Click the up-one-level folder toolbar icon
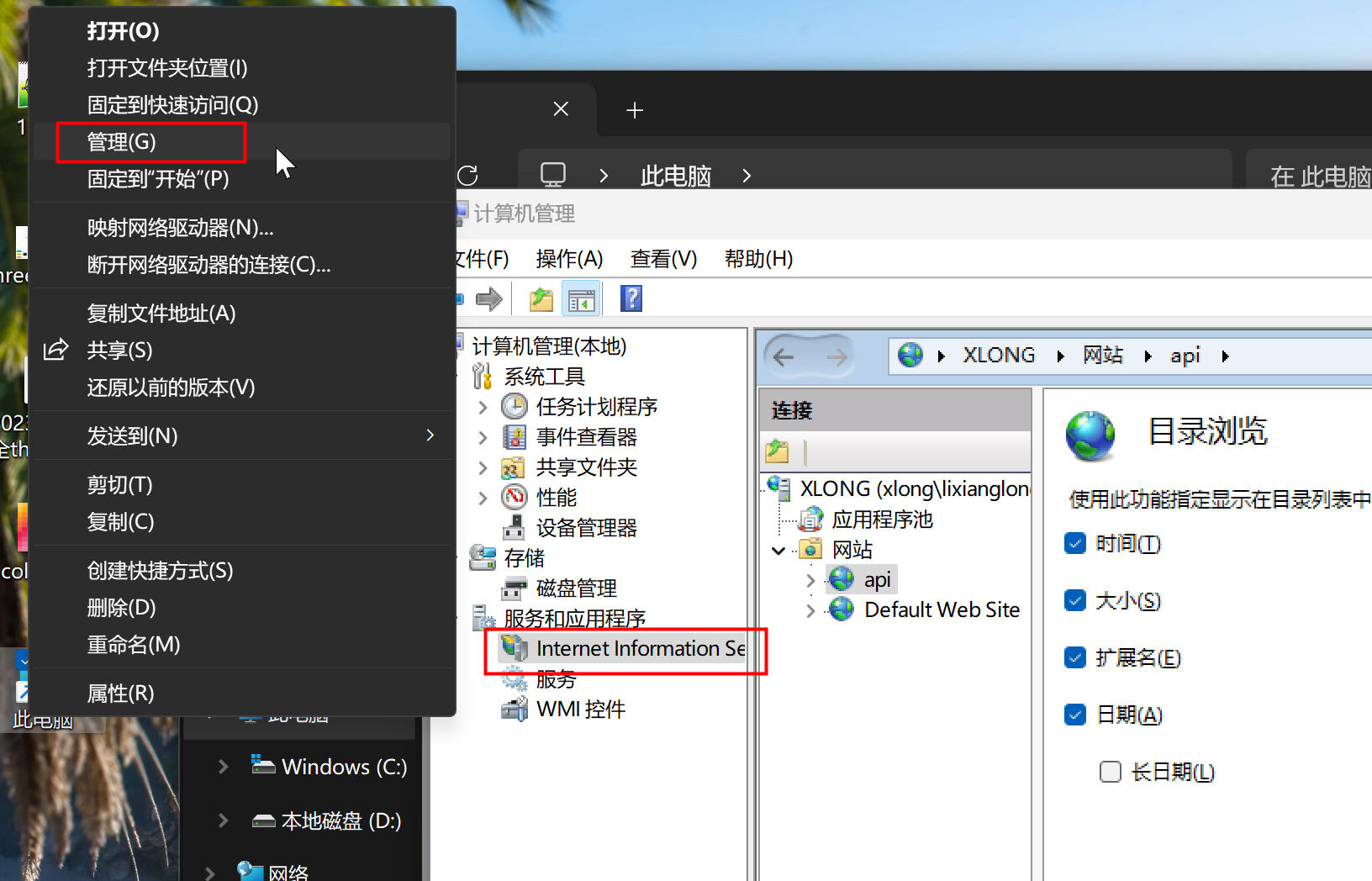 [541, 298]
